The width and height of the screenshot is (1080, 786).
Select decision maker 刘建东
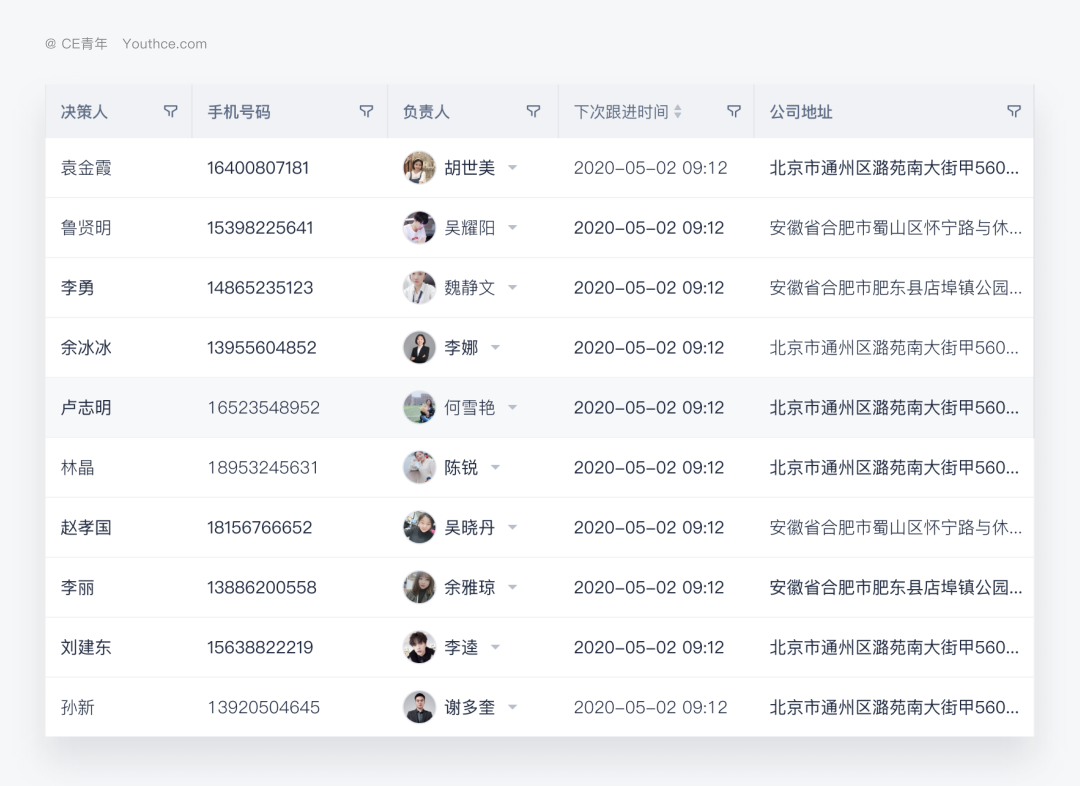click(x=86, y=647)
